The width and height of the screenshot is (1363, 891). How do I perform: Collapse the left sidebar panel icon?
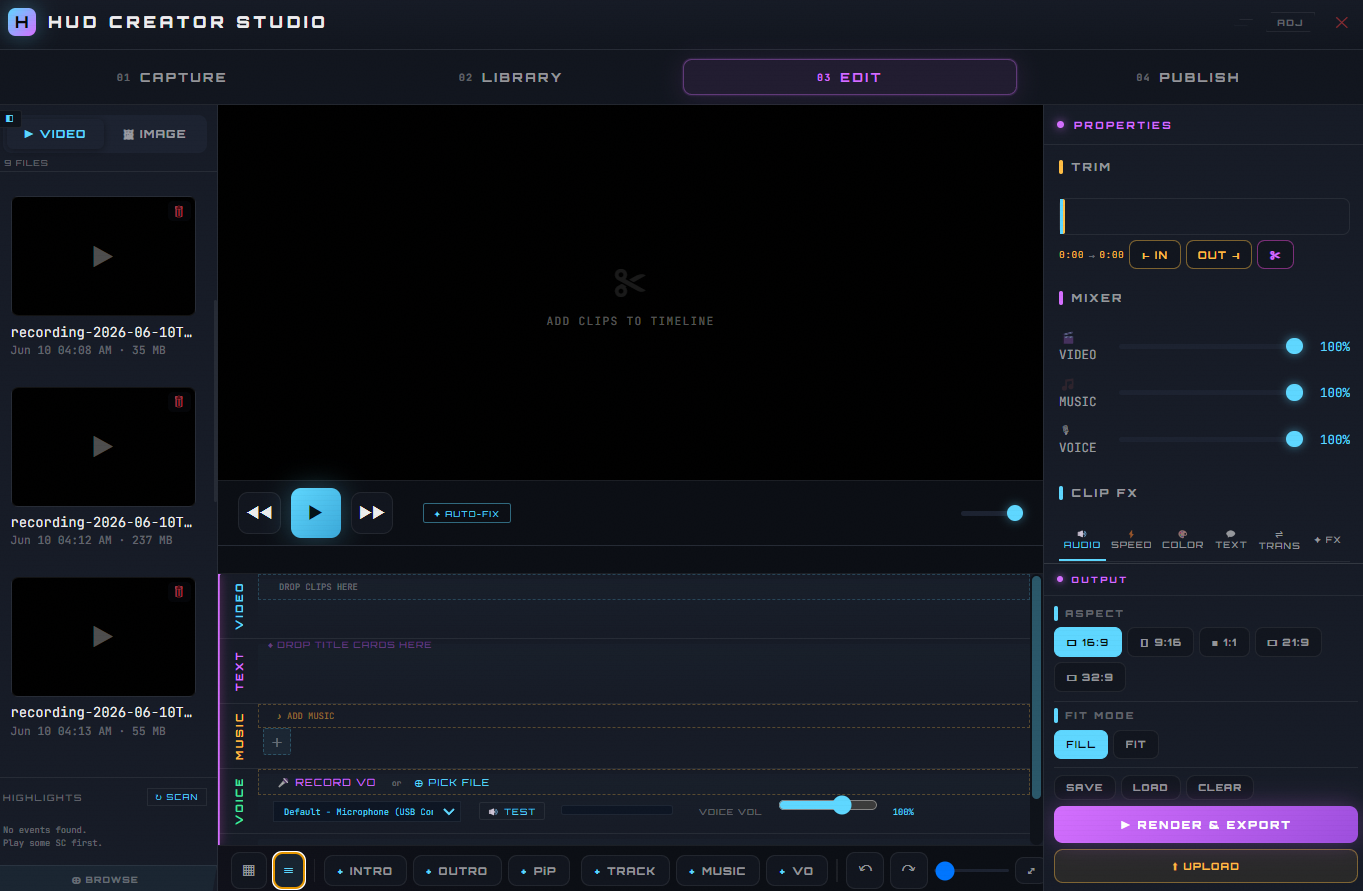coord(9,118)
